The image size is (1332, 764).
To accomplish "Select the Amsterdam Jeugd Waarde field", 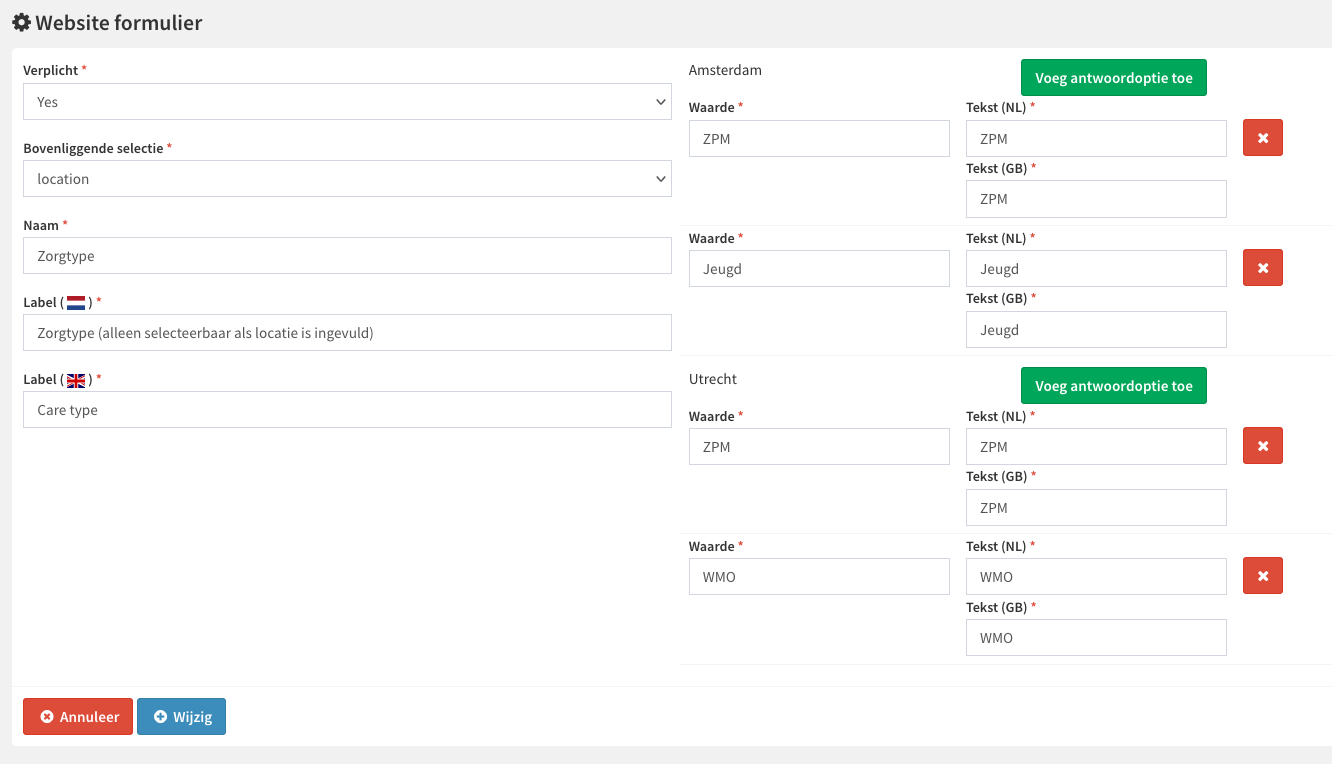I will pos(819,269).
